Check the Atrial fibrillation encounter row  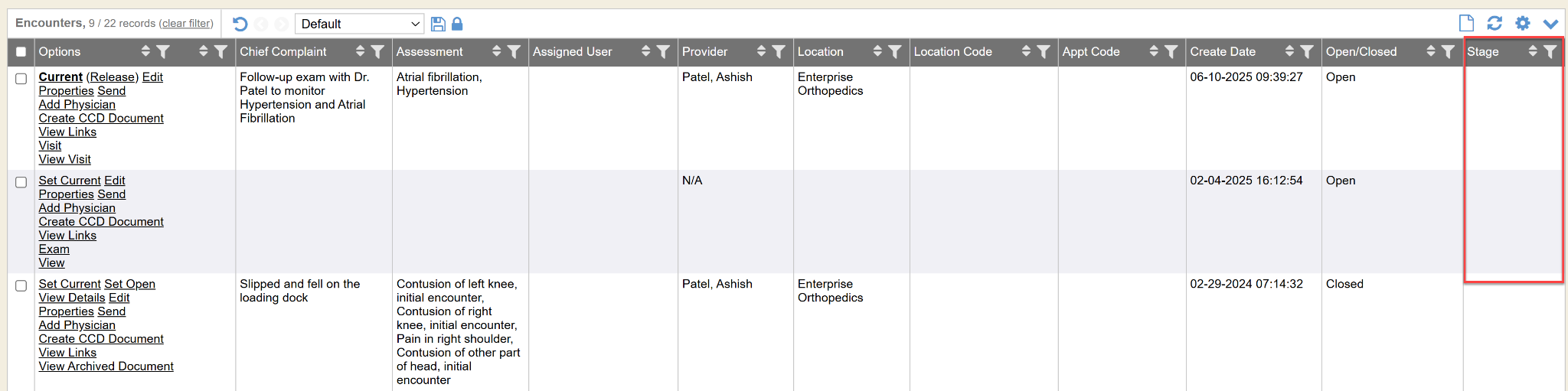(x=21, y=78)
